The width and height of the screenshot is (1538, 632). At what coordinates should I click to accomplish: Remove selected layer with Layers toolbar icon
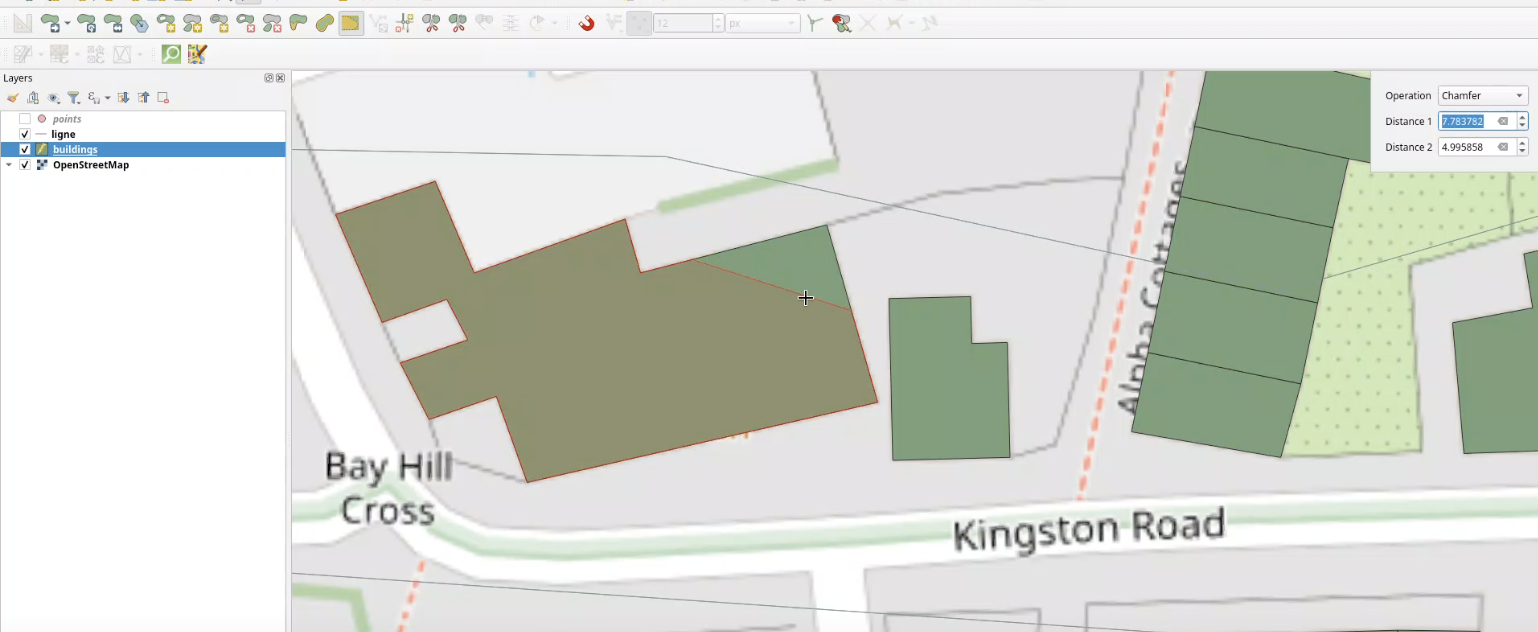click(163, 98)
